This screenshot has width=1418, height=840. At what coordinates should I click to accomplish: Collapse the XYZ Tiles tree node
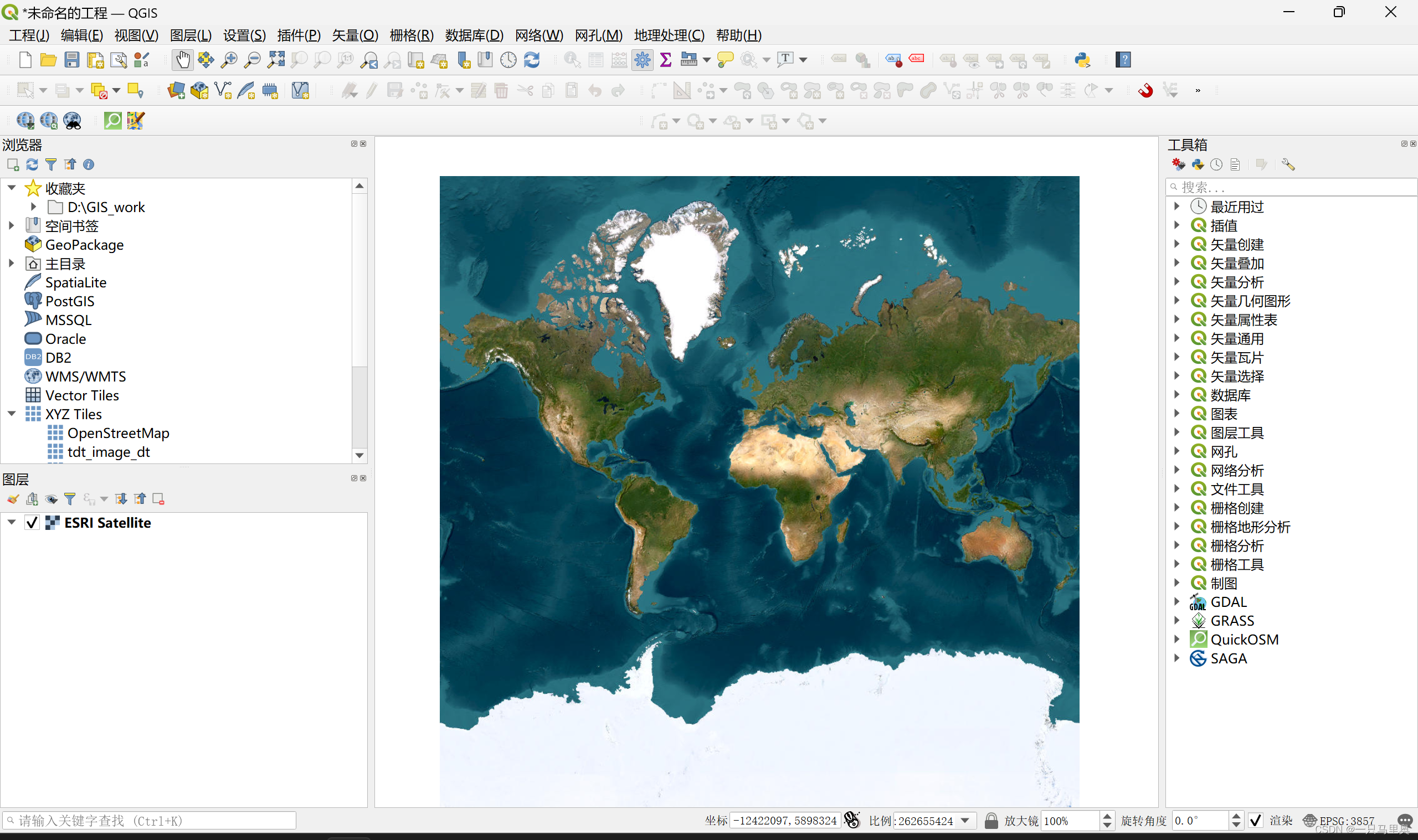12,414
